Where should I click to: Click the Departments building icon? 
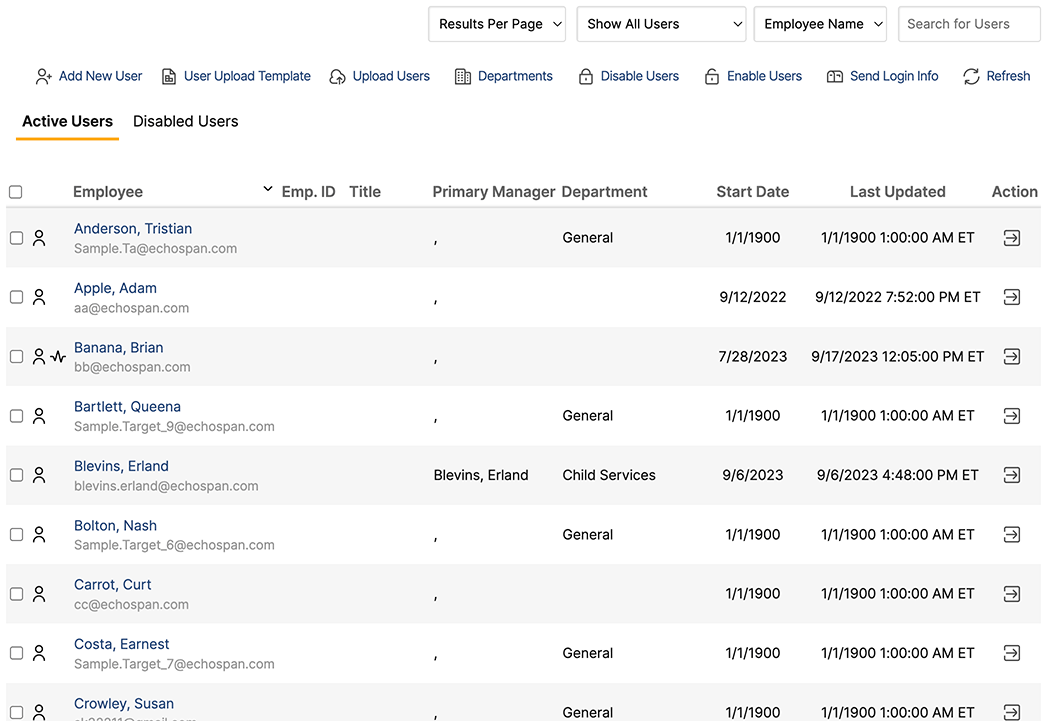point(462,76)
